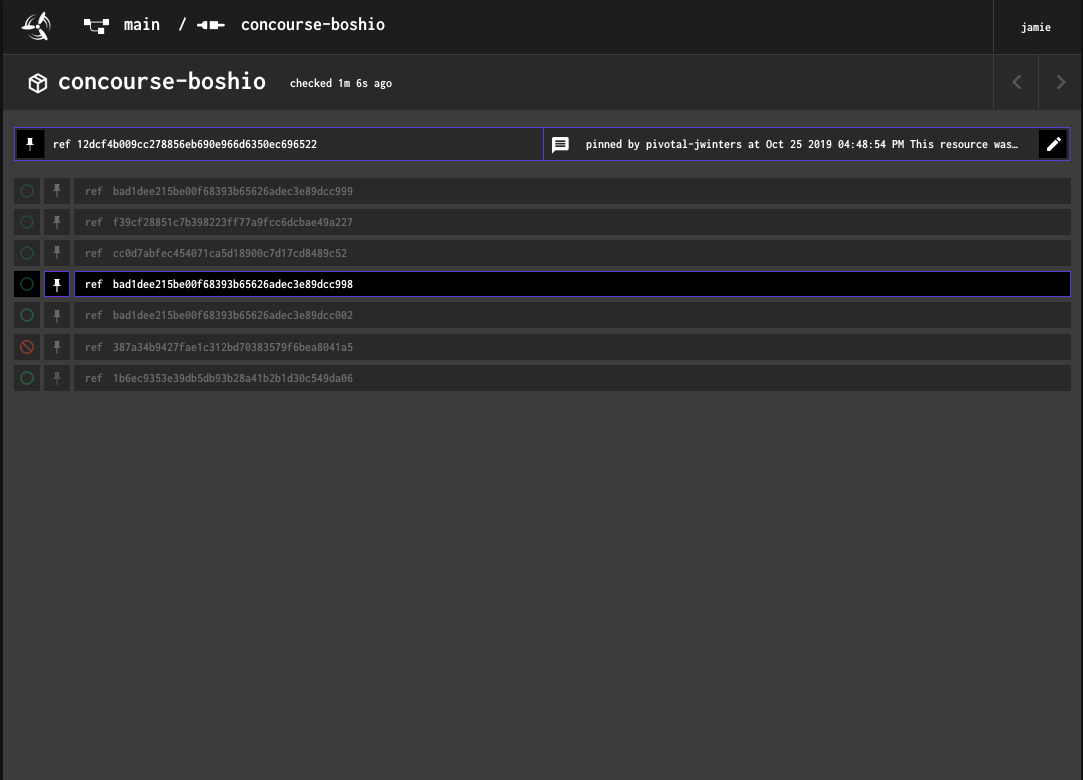Toggle enabled state of version cc0d7abfec45...
The width and height of the screenshot is (1083, 780).
(x=27, y=253)
